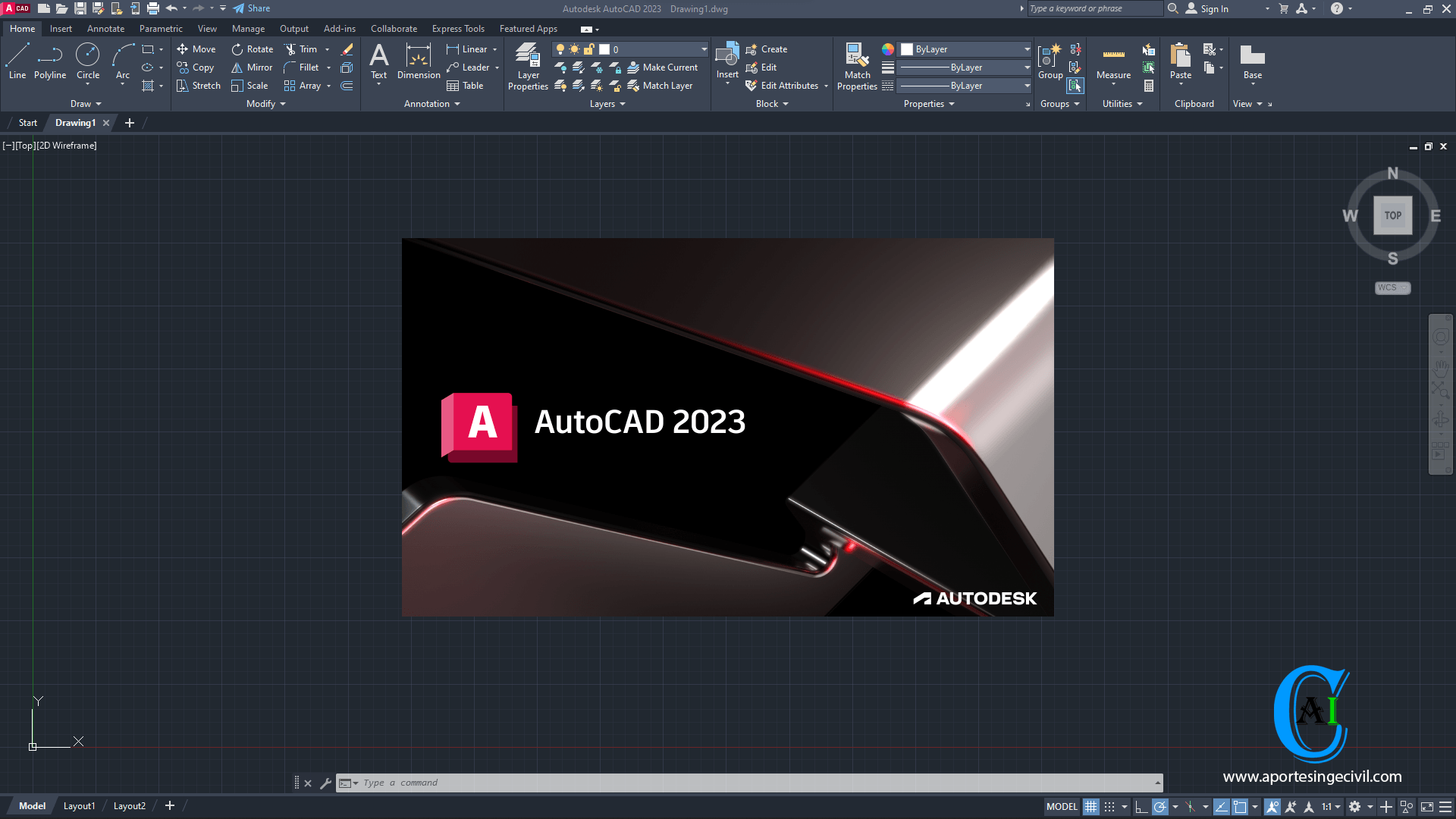Click the TOP face of ViewCube
Screen dimensions: 1456x819
coord(1393,215)
